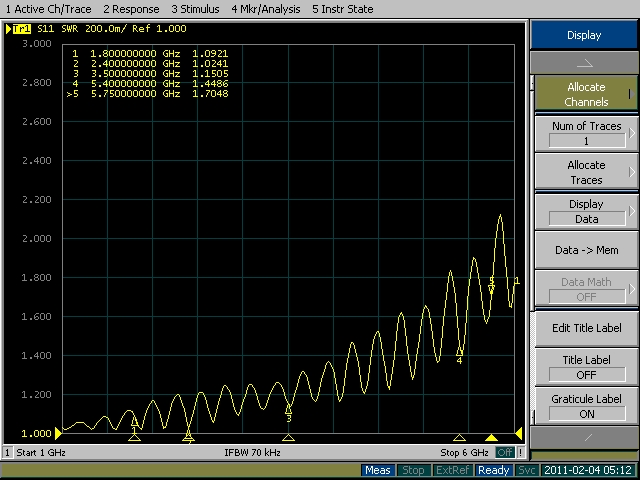Select marker 3 row at 3.5 GHz

pyautogui.click(x=149, y=73)
